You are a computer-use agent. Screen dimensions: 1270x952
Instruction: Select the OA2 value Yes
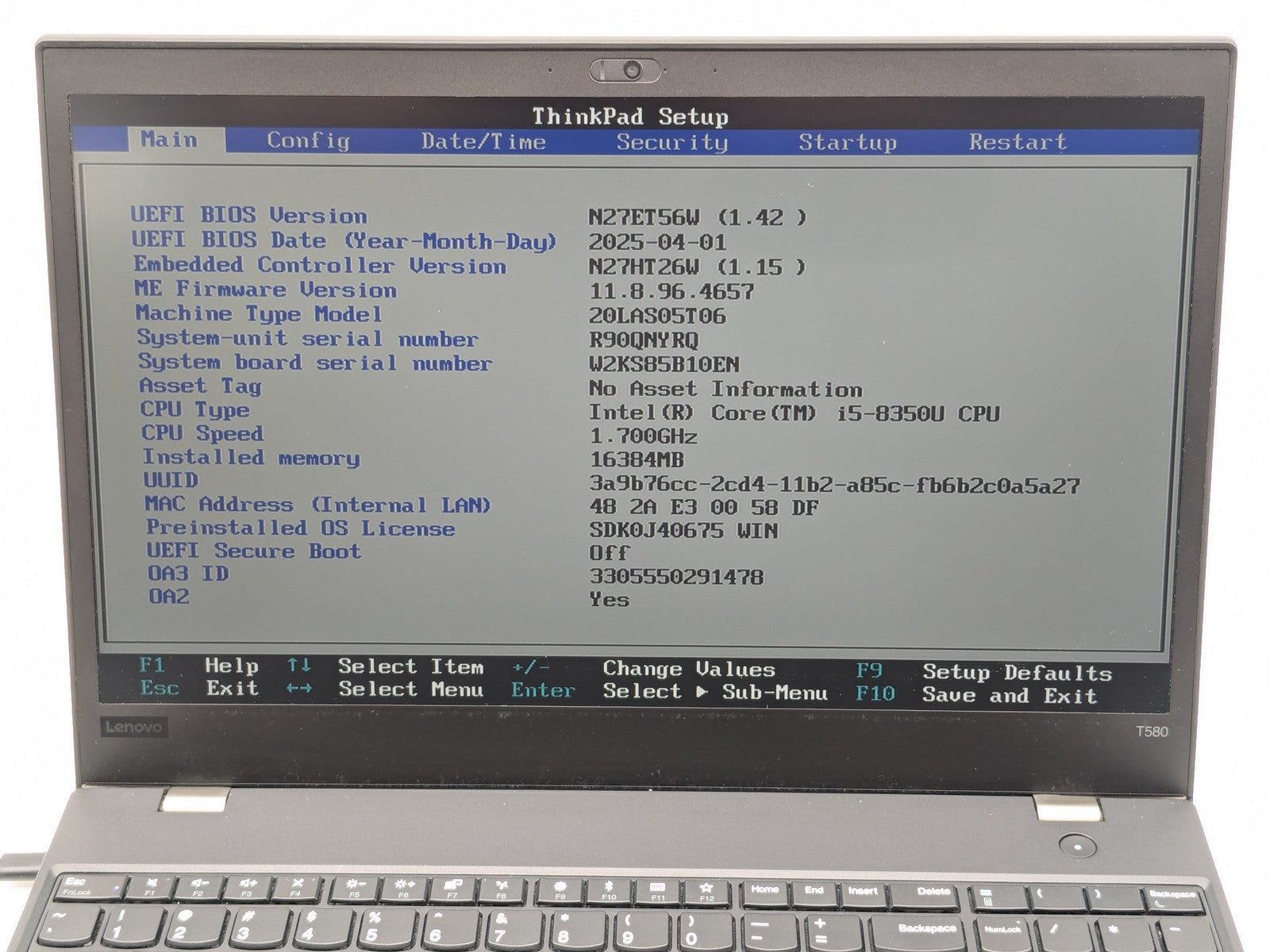point(610,599)
